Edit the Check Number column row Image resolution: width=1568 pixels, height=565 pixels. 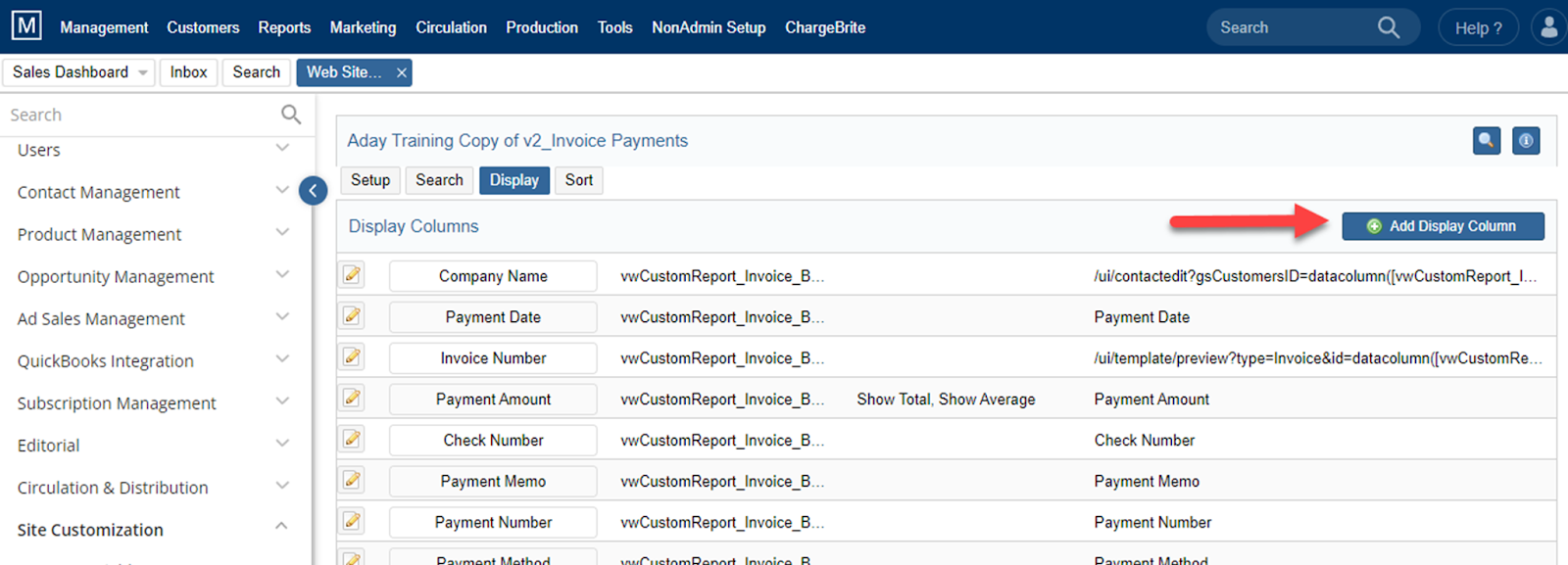tap(353, 440)
